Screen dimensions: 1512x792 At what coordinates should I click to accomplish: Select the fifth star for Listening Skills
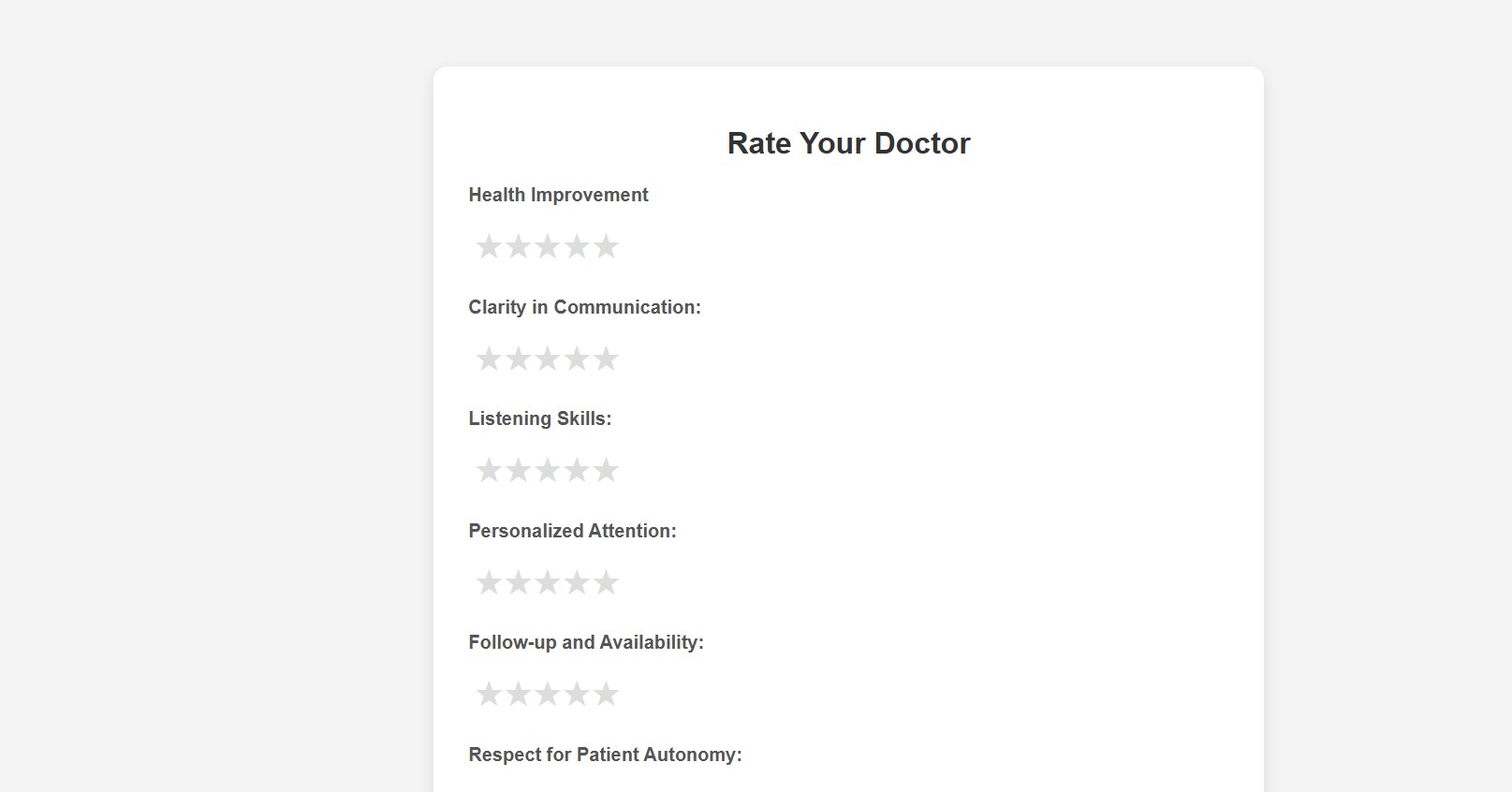coord(607,470)
